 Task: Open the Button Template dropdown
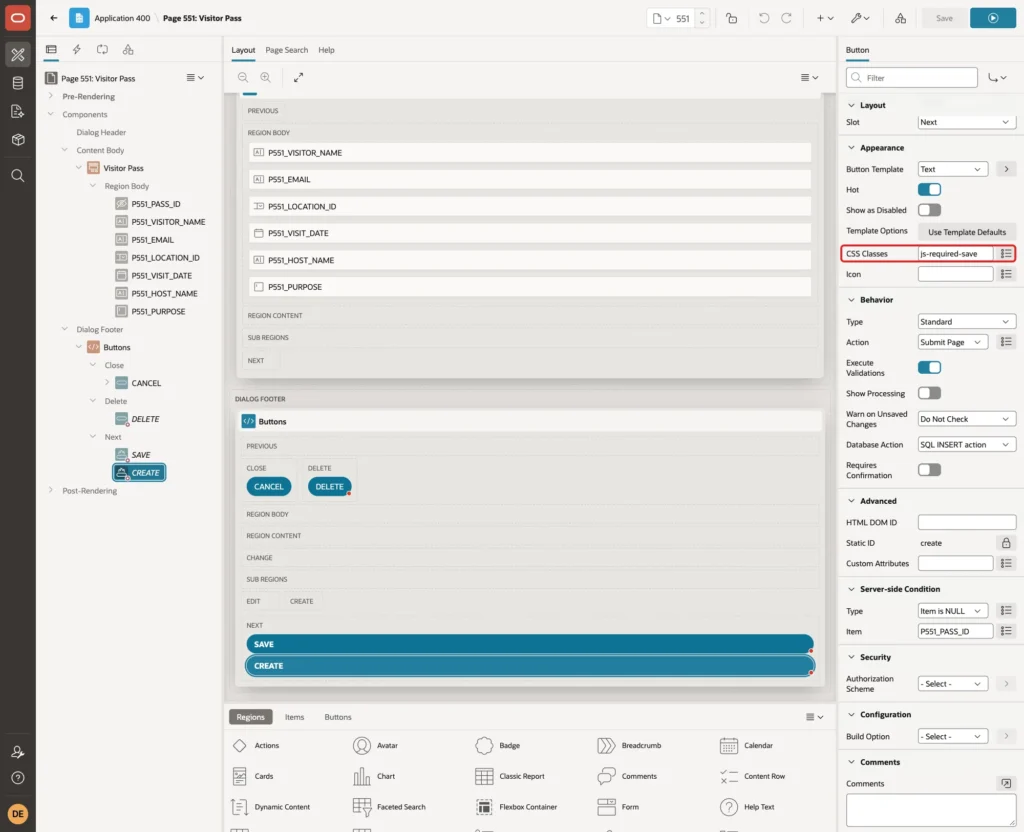pos(952,169)
